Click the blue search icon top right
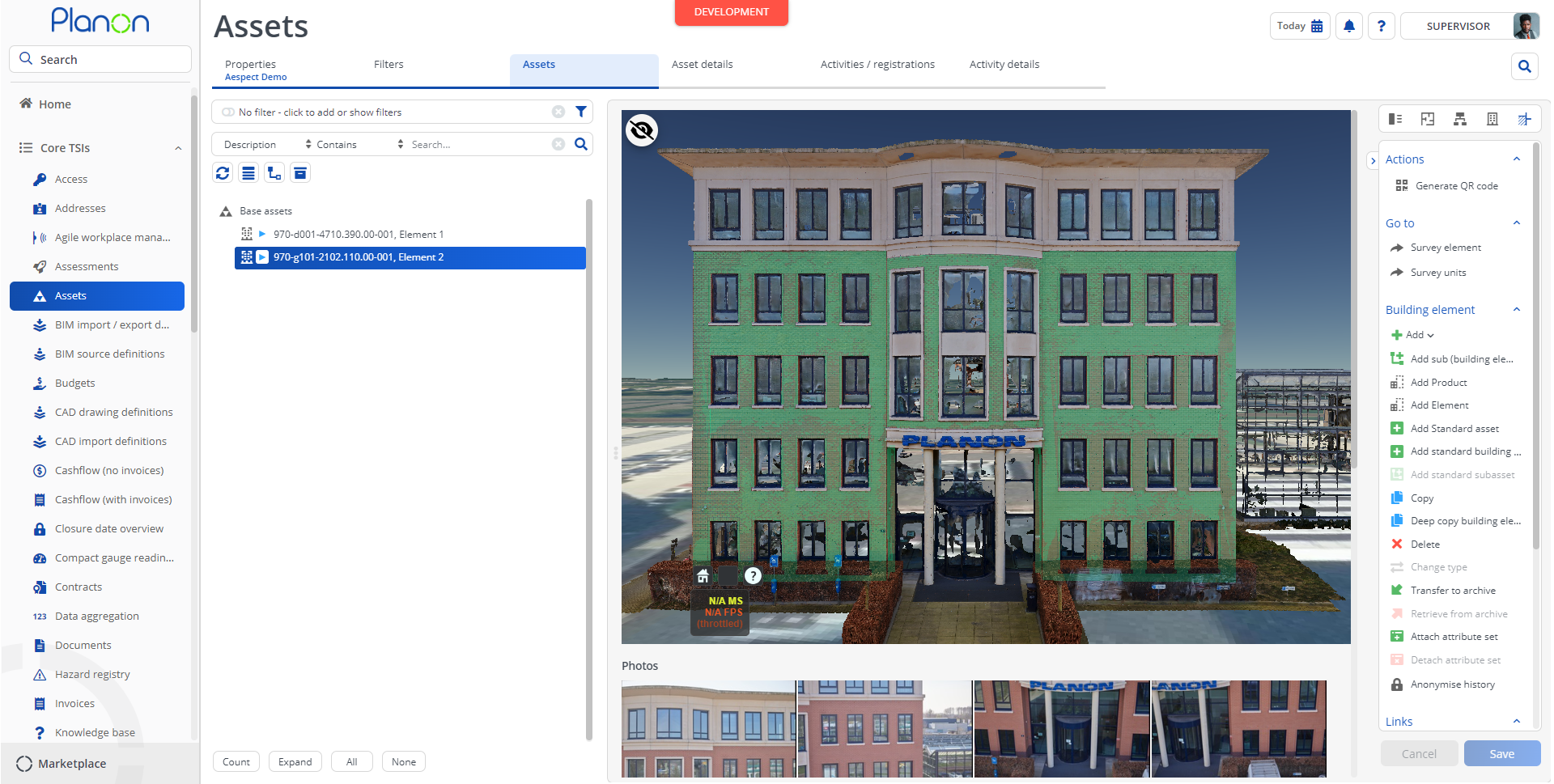Image resolution: width=1554 pixels, height=784 pixels. (x=1525, y=66)
